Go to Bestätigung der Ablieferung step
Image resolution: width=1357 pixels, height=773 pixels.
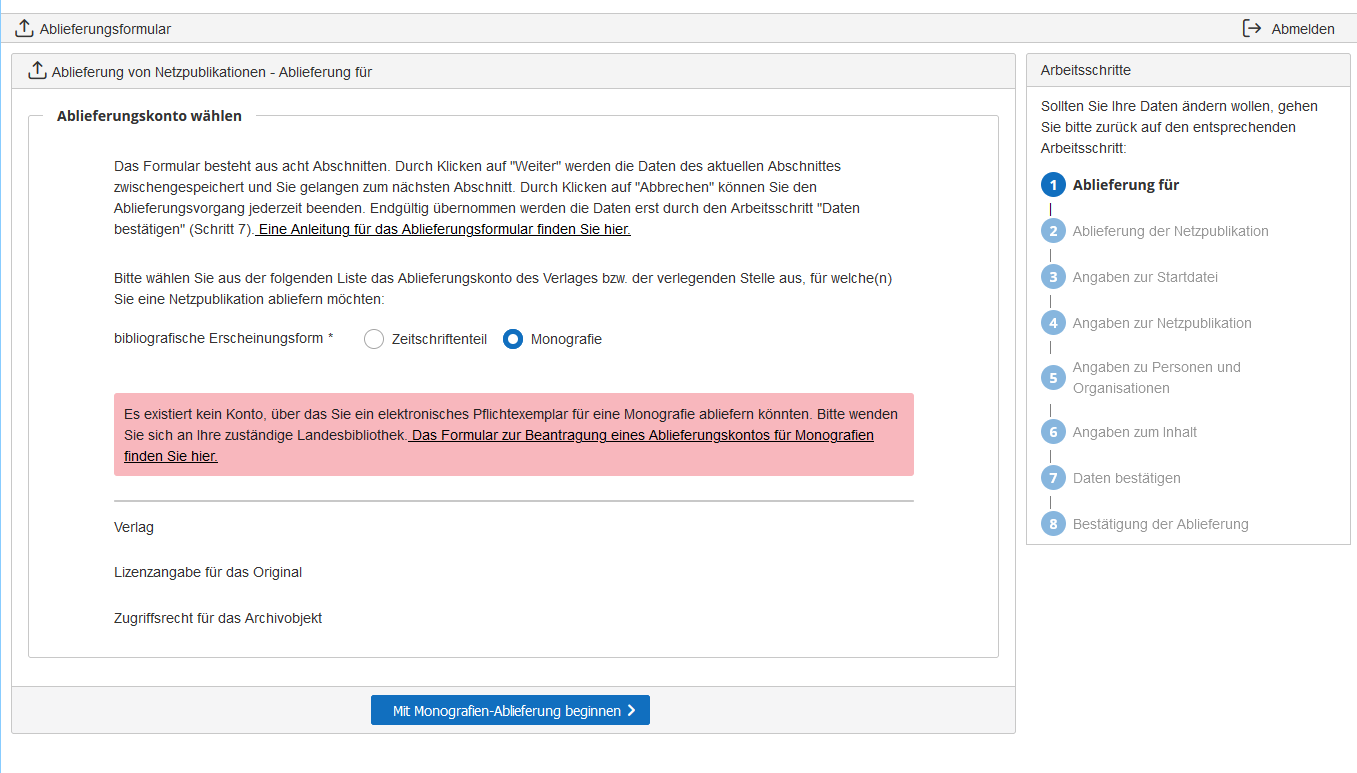pyautogui.click(x=1161, y=524)
